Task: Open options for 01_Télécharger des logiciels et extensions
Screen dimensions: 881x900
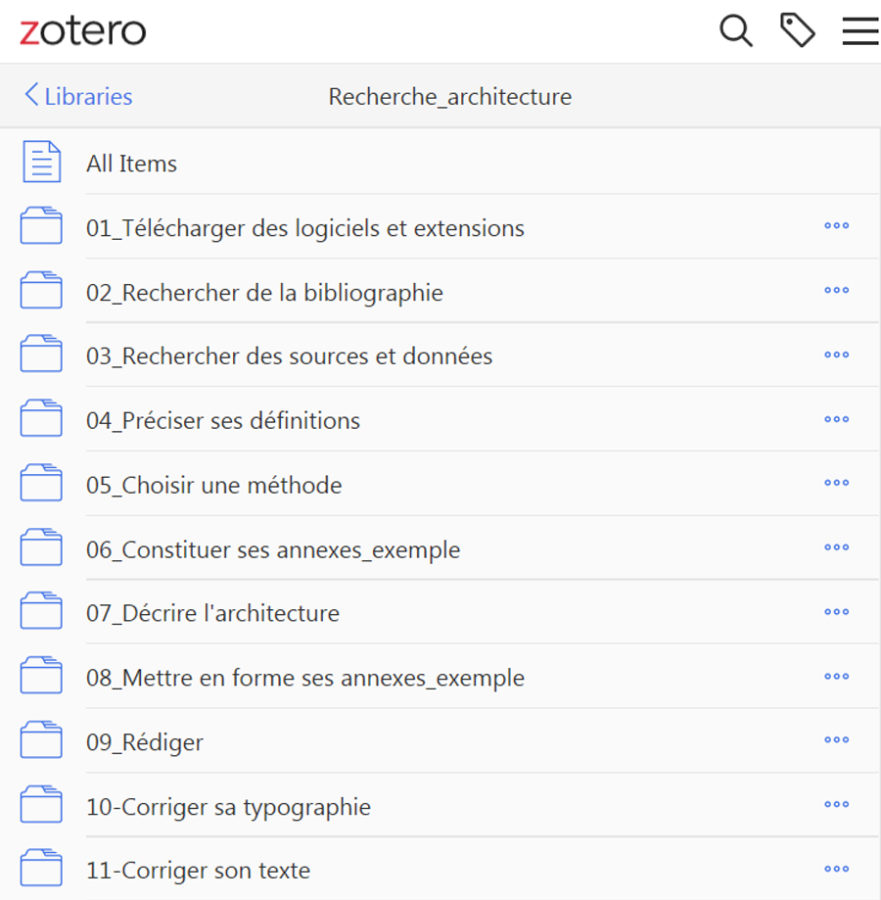Action: pyautogui.click(x=836, y=226)
